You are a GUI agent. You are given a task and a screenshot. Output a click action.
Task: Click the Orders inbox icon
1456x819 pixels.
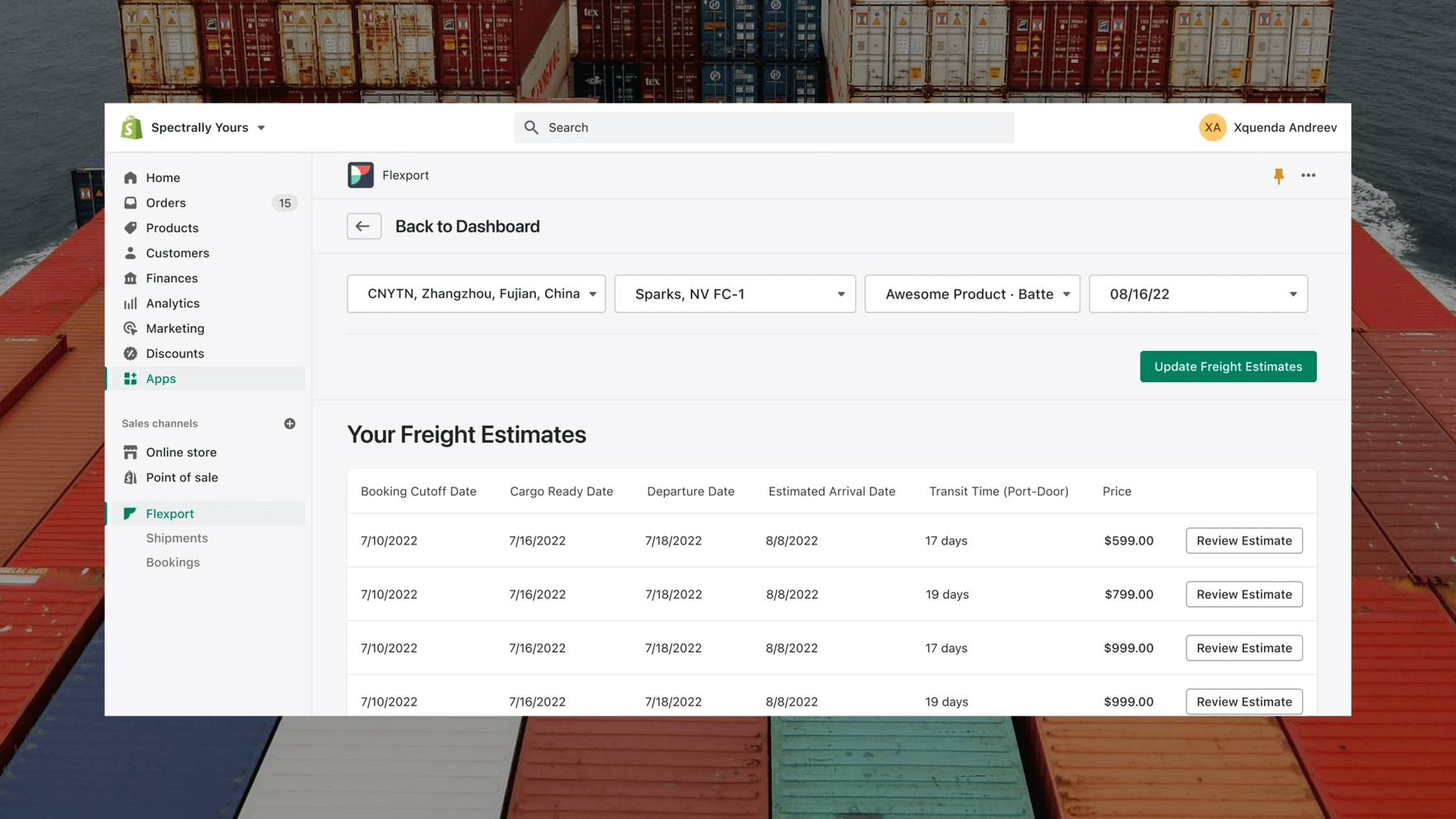(131, 203)
